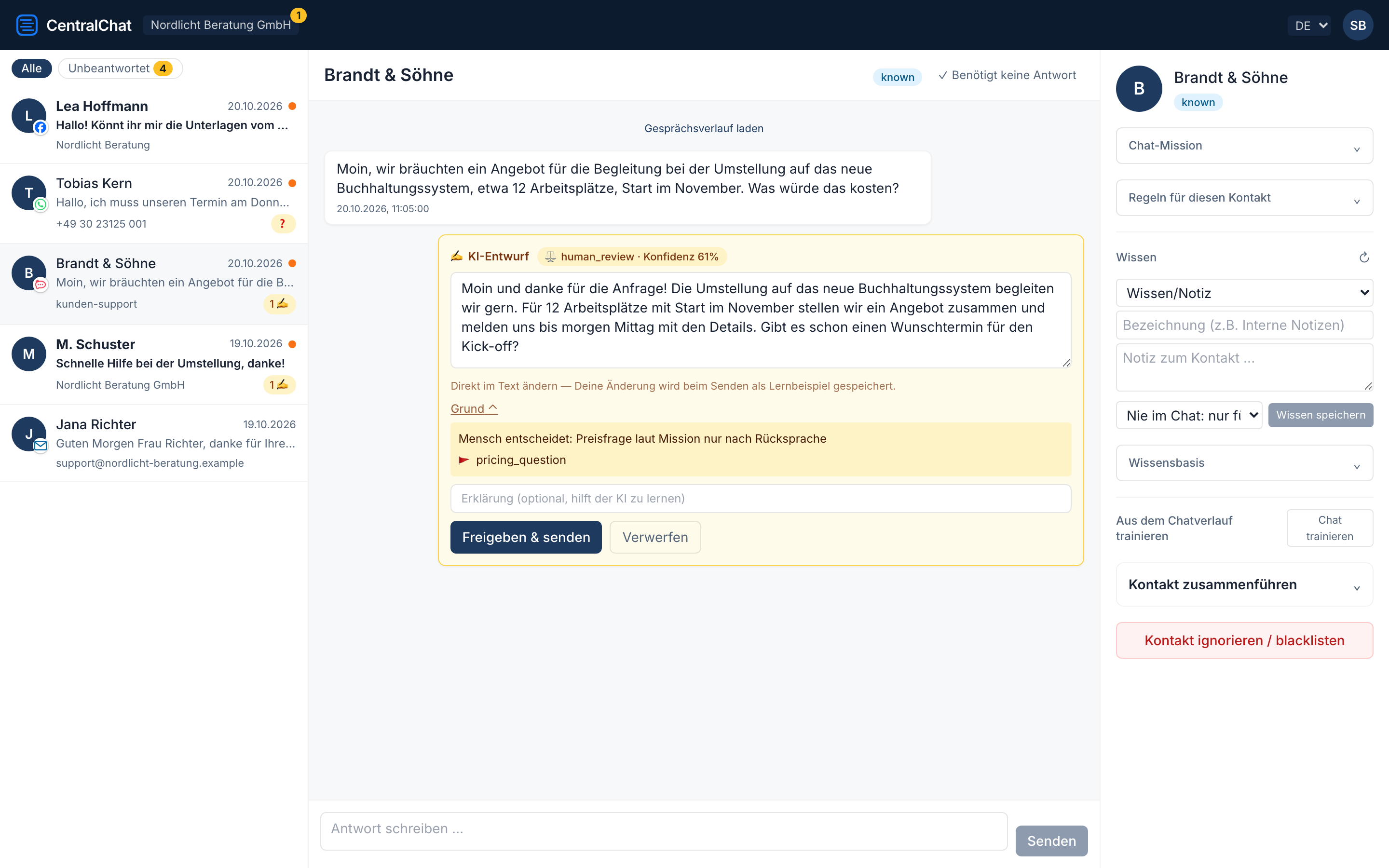Image resolution: width=1389 pixels, height=868 pixels.
Task: Expand the Chat-Mission section
Action: pos(1244,146)
